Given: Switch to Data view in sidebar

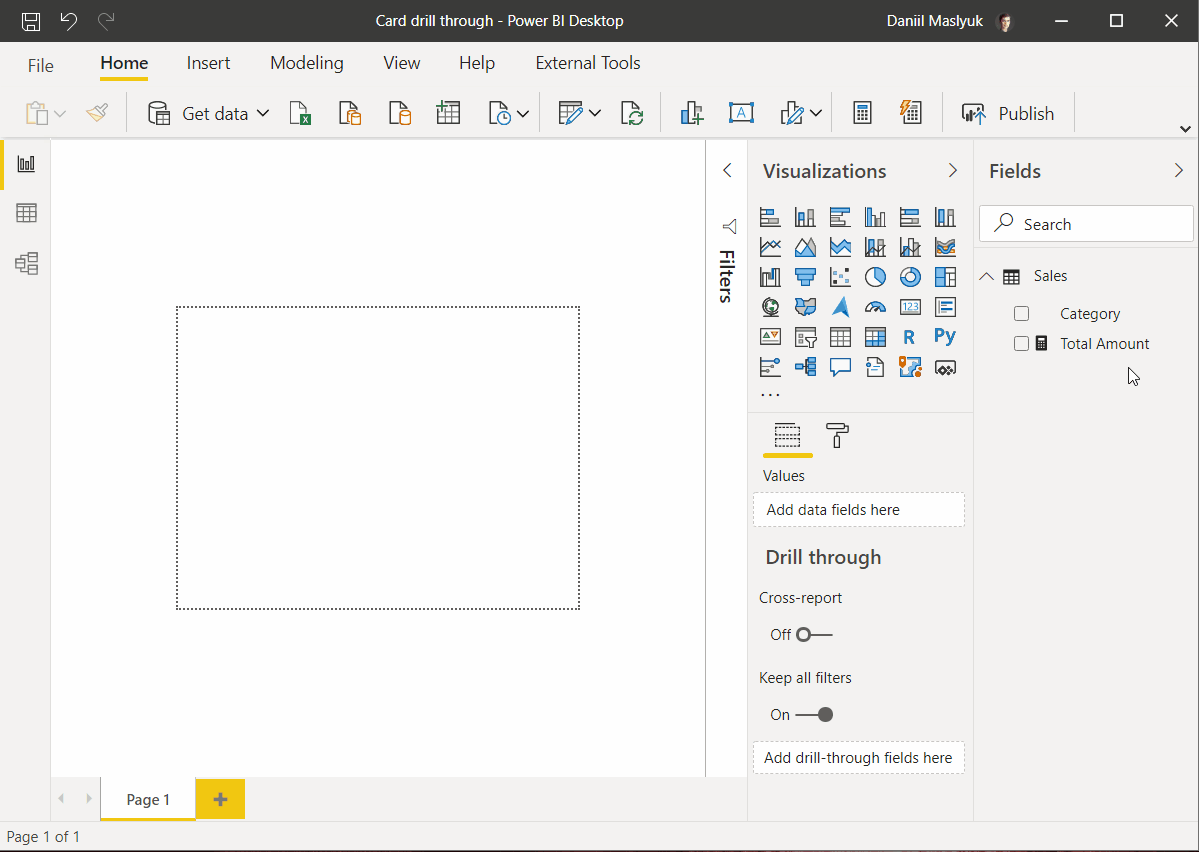Looking at the screenshot, I should (26, 213).
